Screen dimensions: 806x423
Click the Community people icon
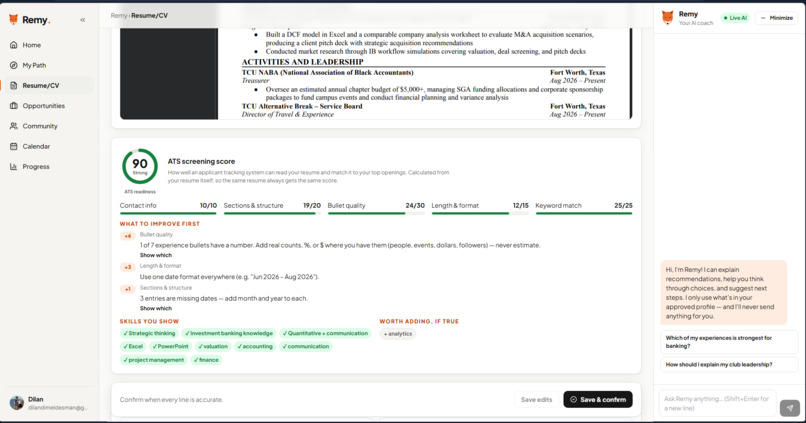(13, 126)
